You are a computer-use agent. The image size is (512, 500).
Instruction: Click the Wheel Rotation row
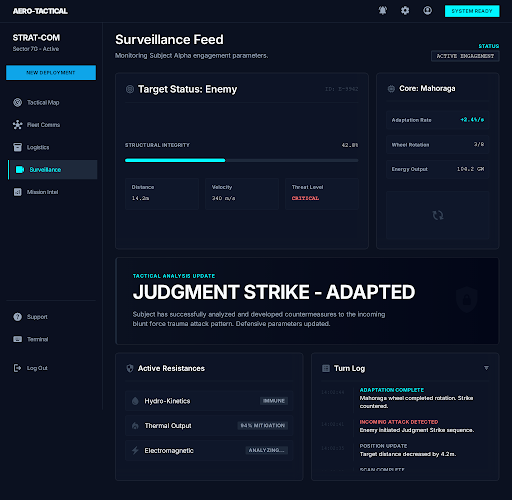[x=438, y=145]
